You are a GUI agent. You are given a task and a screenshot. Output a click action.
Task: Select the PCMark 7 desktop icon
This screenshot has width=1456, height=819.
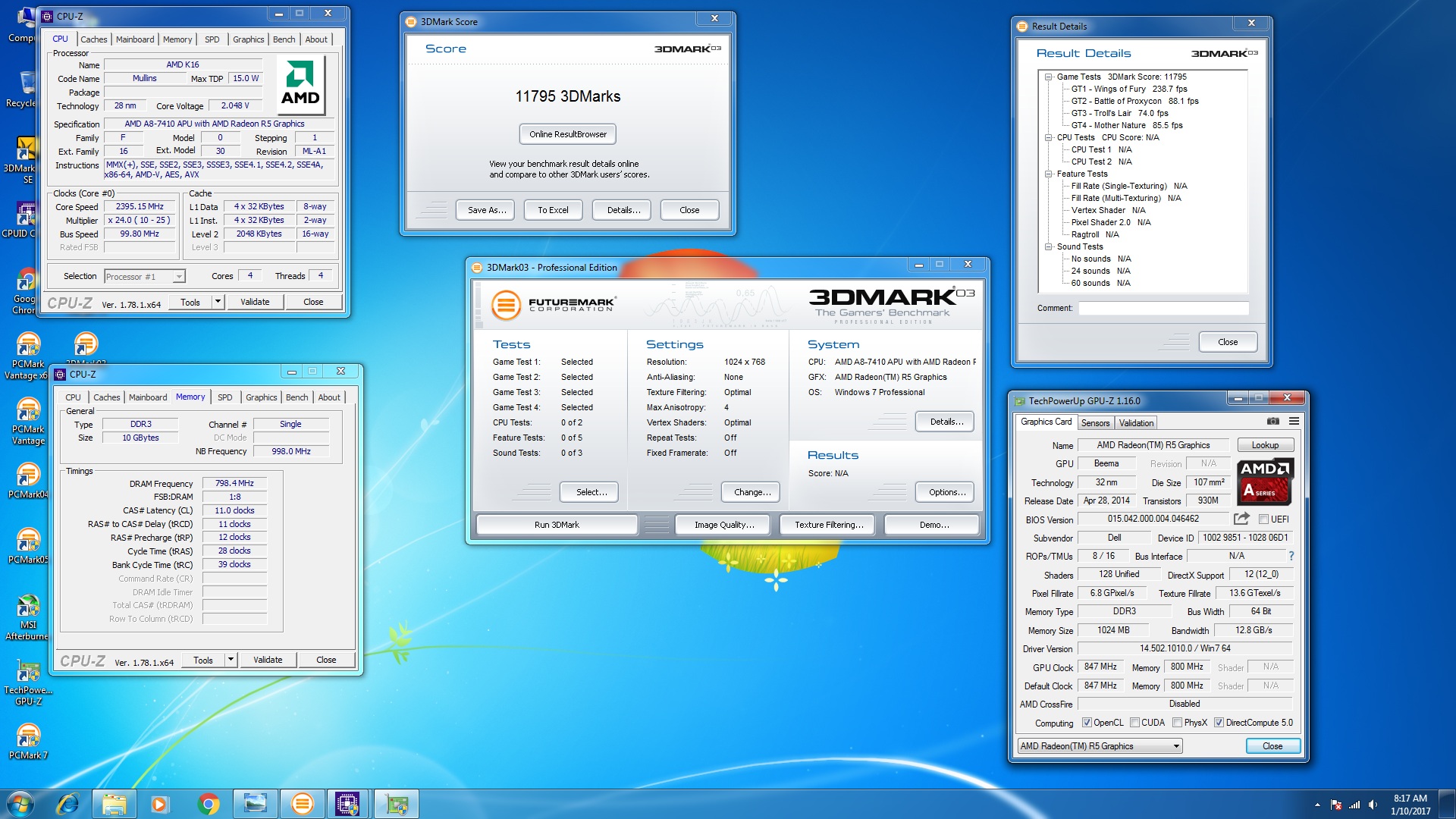tap(27, 742)
